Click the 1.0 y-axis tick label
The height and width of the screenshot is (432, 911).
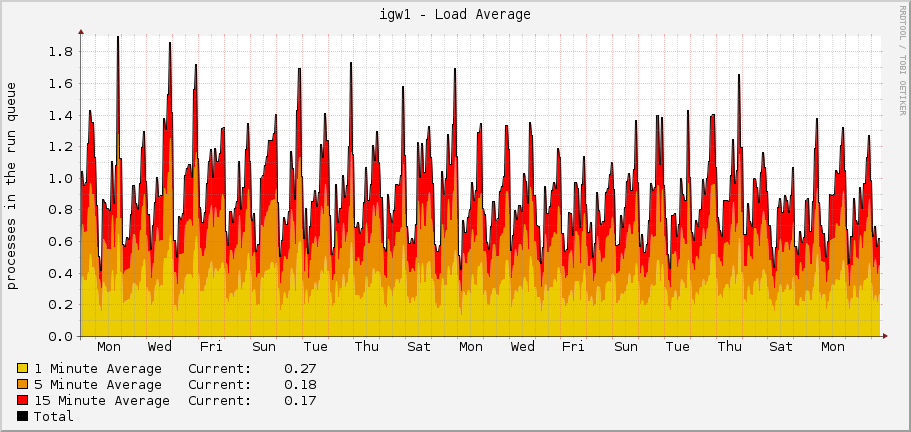tap(61, 178)
